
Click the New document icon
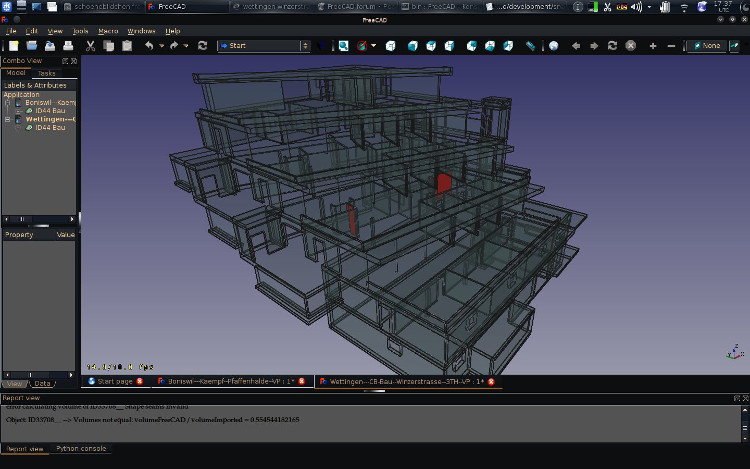tap(13, 46)
